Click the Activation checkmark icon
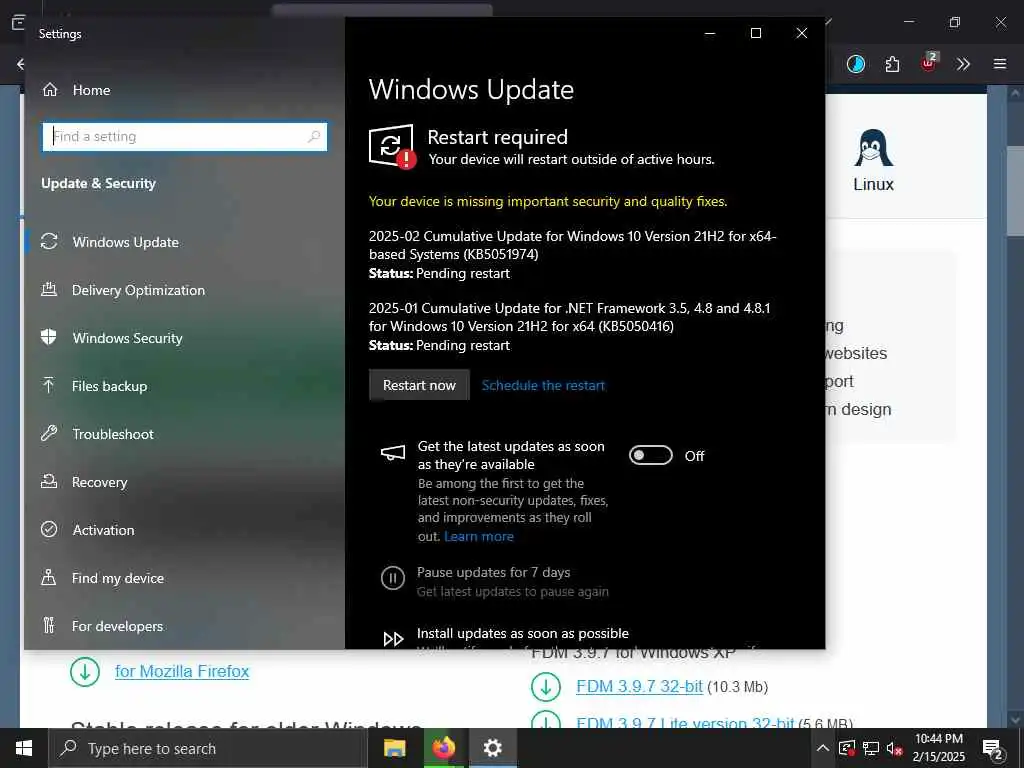 pos(49,530)
